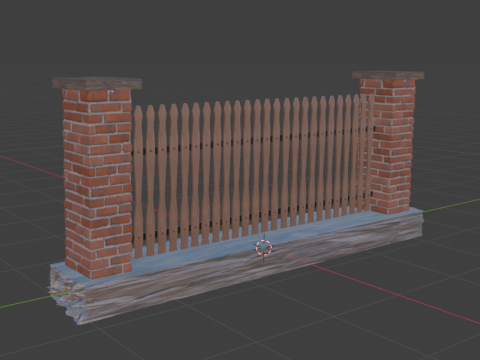480x360 pixels.
Task: Select the stone base slab under the fence
Action: click(236, 267)
